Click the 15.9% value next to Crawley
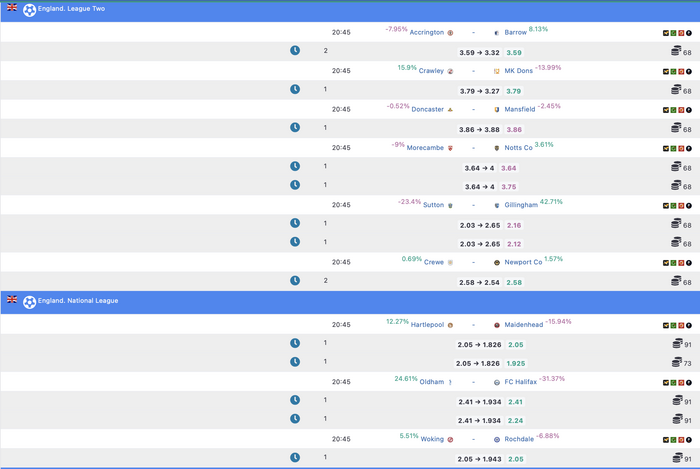Viewport: 700px width, 469px height. tap(407, 67)
